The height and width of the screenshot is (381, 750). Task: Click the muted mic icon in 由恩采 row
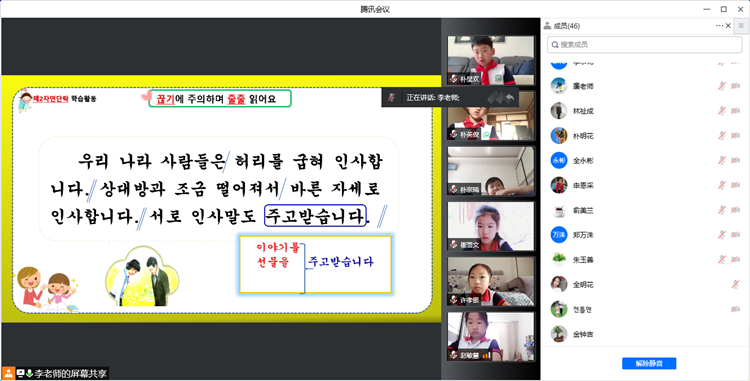coord(722,185)
